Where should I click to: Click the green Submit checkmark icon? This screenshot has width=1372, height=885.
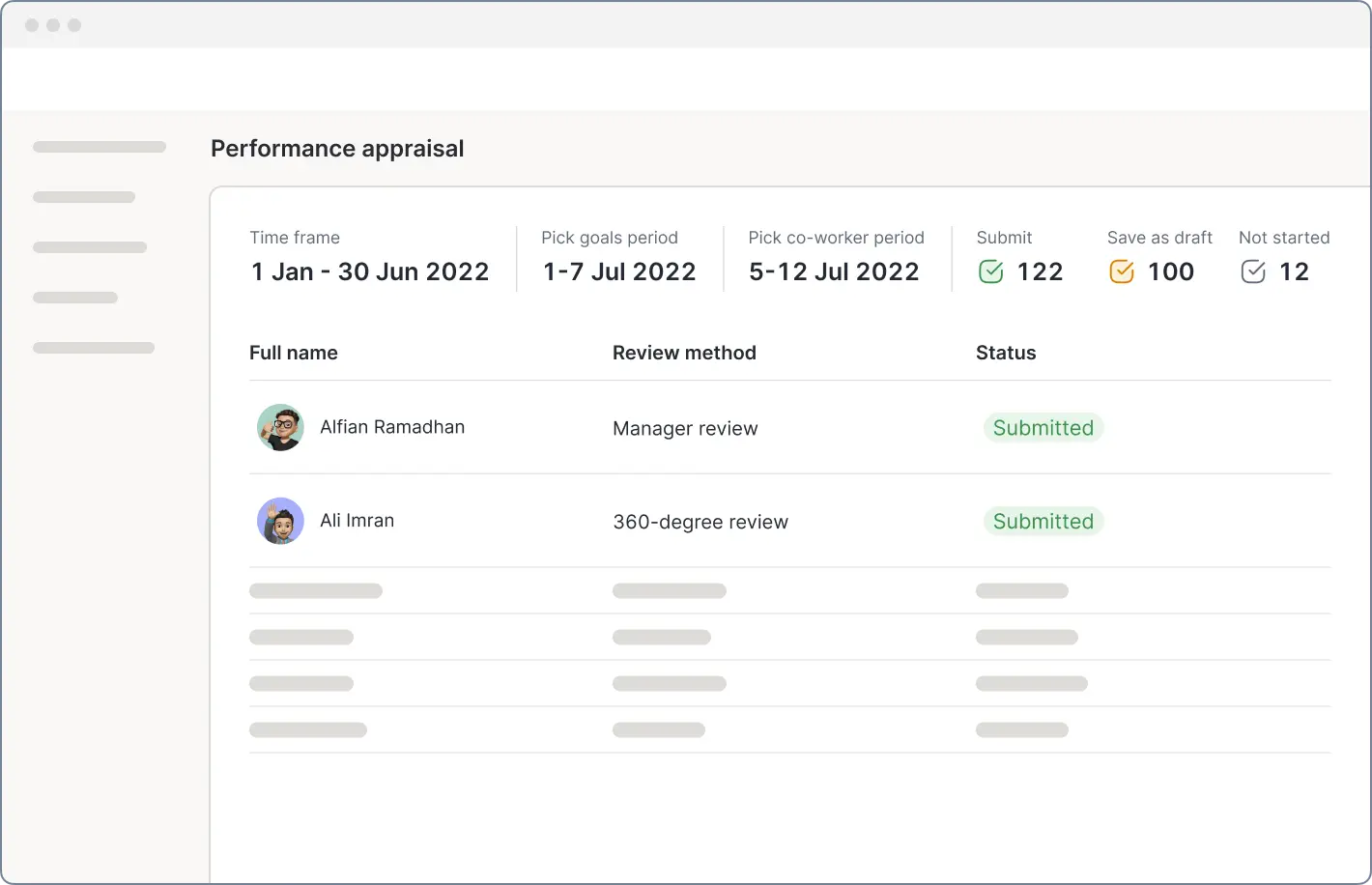coord(991,272)
